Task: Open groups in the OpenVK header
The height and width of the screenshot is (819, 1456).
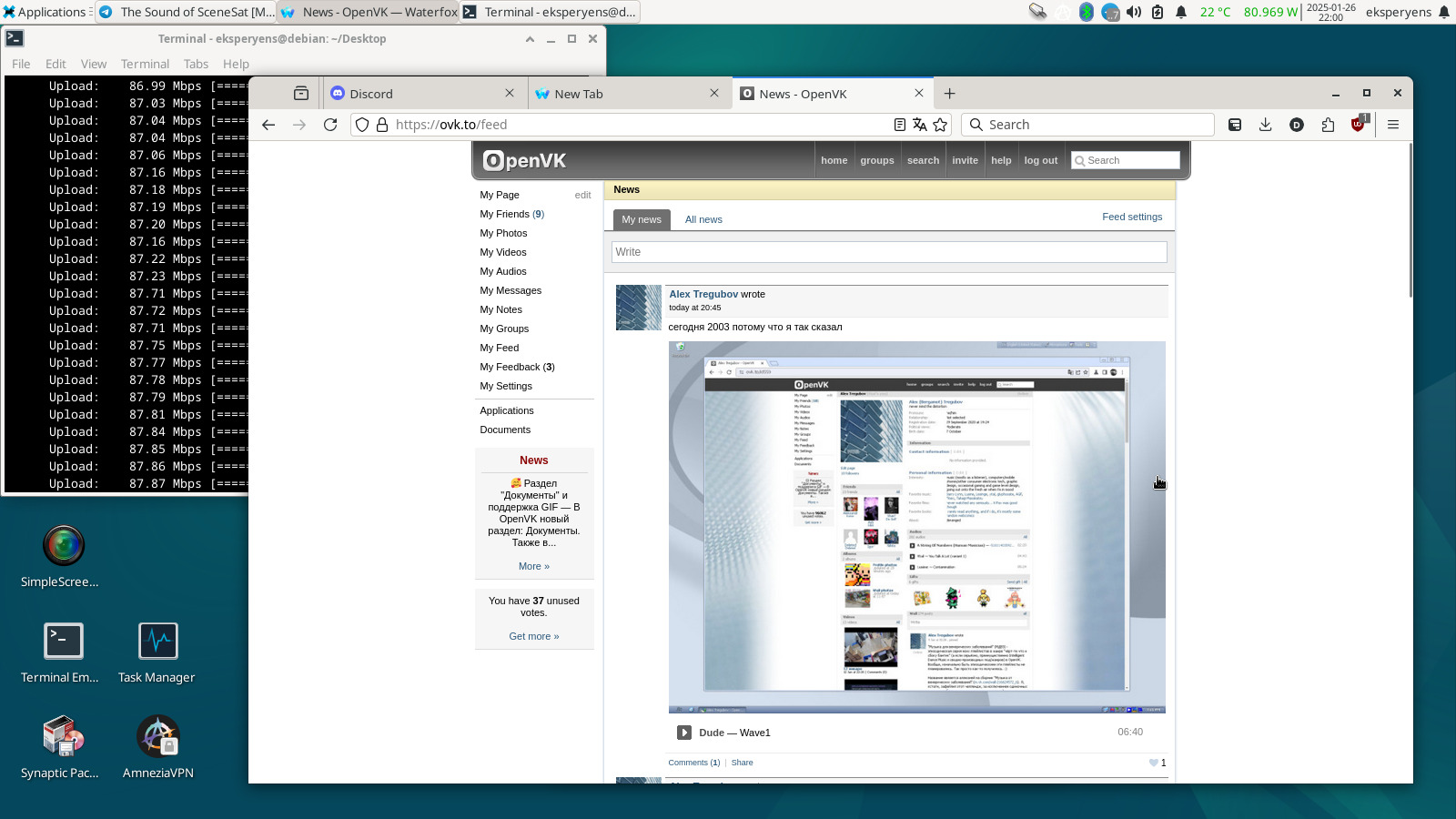Action: pyautogui.click(x=877, y=160)
